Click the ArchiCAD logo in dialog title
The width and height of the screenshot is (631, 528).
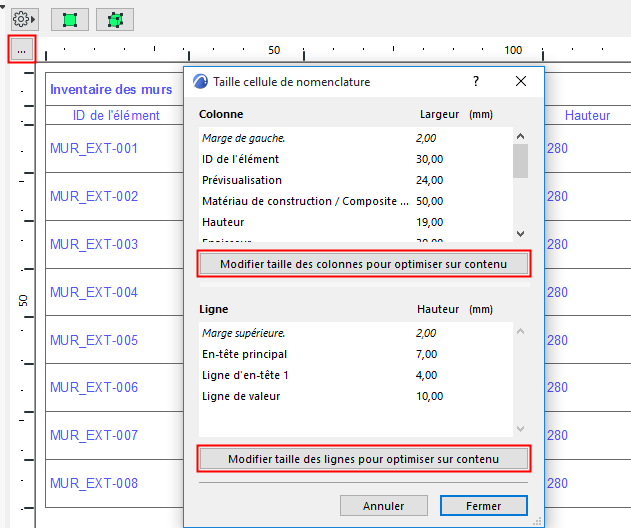point(200,82)
